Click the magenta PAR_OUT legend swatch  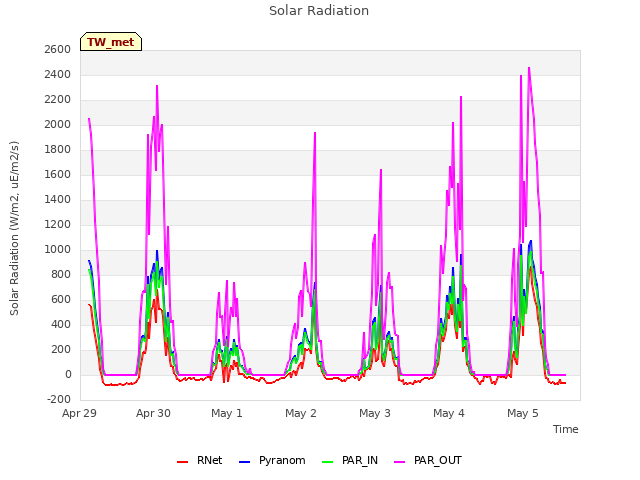400,462
